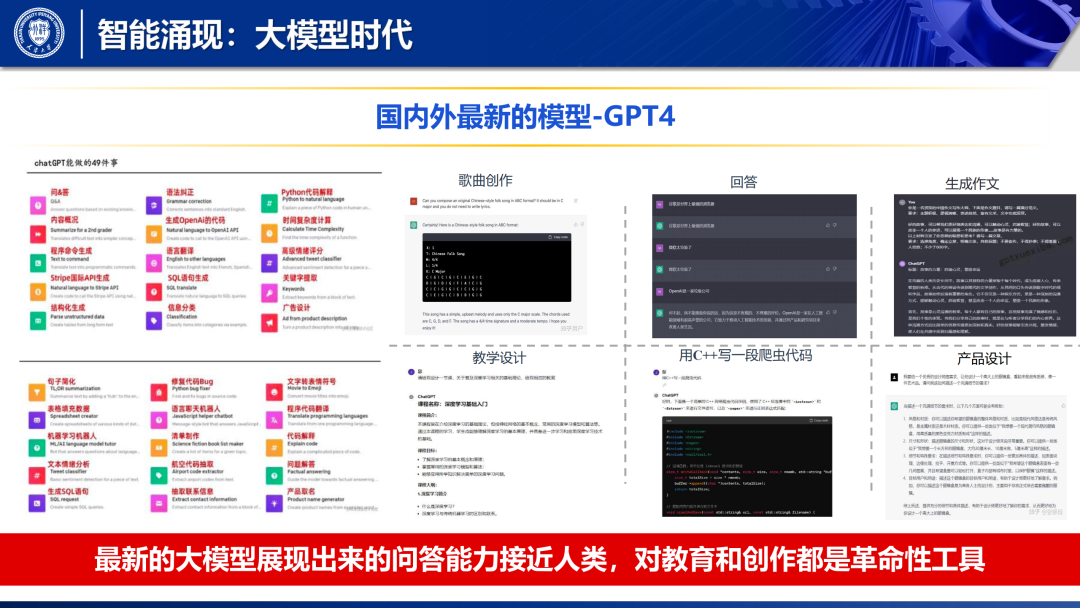Click the orange Calculate Time Complexity clock icon
Viewport: 1080px width, 608px height.
coord(269,233)
